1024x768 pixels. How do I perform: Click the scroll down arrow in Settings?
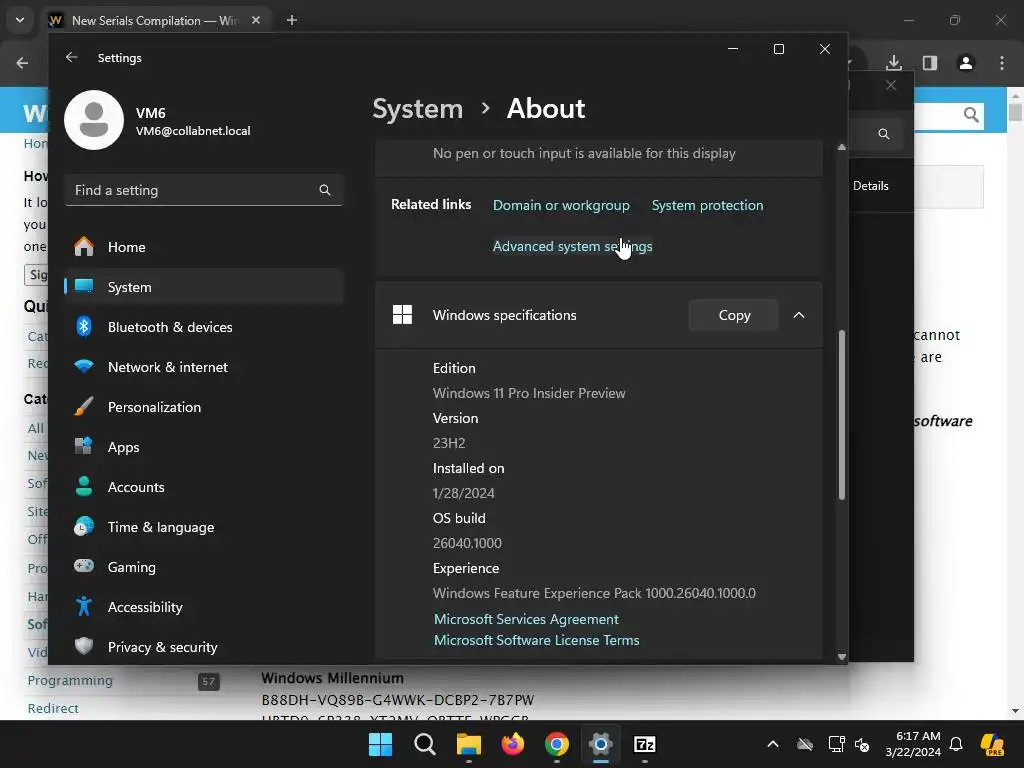[x=842, y=657]
